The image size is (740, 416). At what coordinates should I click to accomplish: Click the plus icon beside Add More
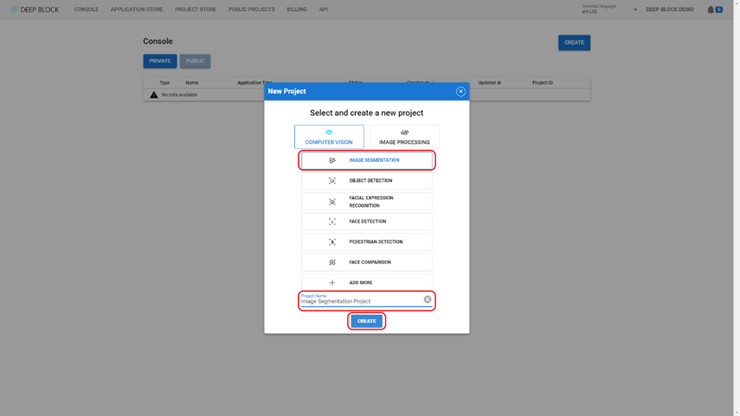tap(332, 282)
